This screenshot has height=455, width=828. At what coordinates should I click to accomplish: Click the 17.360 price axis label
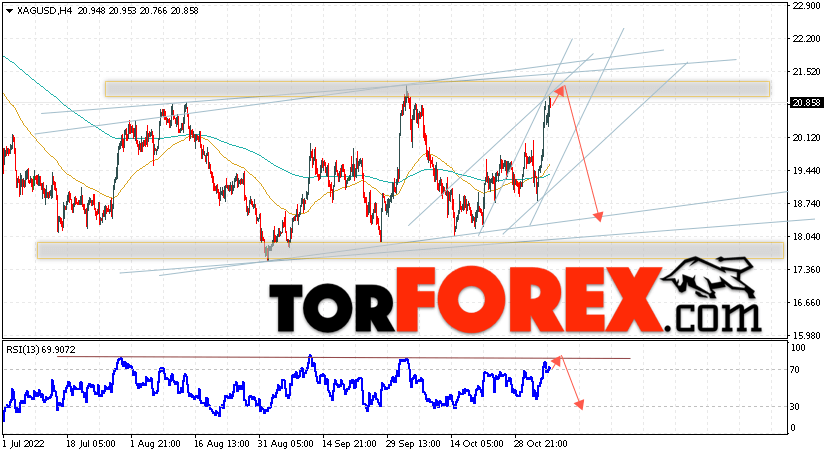pyautogui.click(x=806, y=269)
